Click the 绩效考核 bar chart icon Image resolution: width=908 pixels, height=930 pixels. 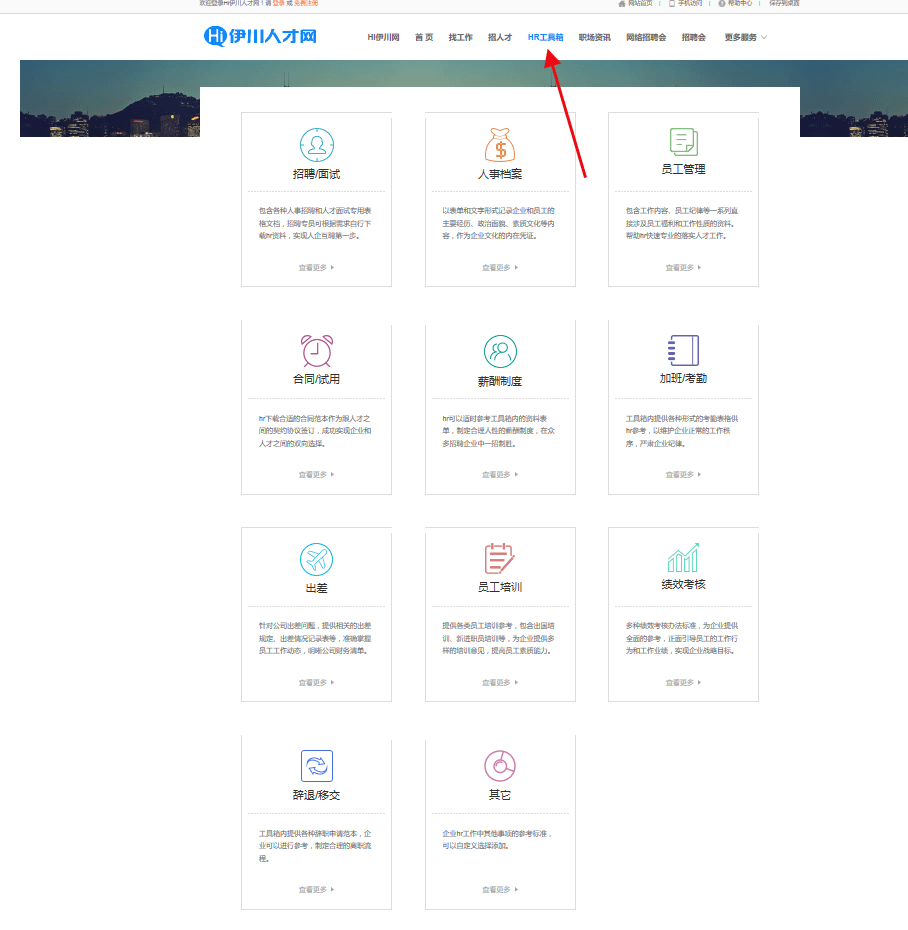tap(683, 557)
